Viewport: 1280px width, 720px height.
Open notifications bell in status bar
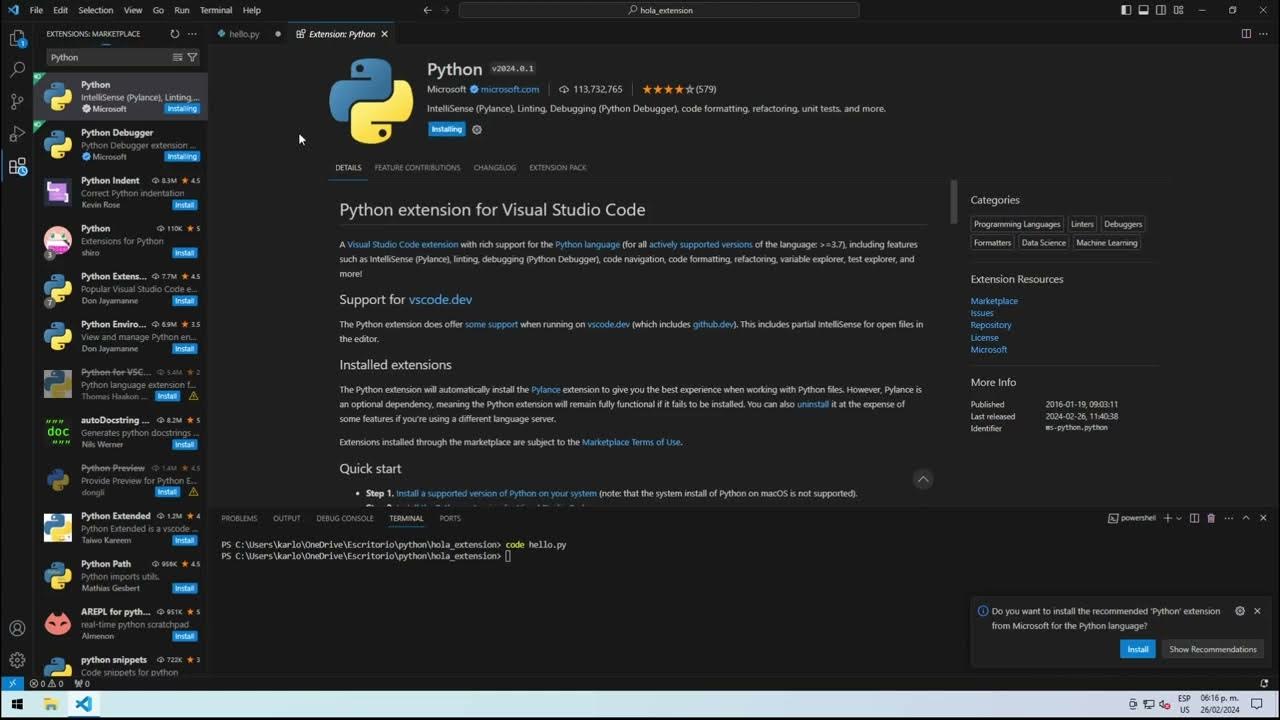point(1264,684)
